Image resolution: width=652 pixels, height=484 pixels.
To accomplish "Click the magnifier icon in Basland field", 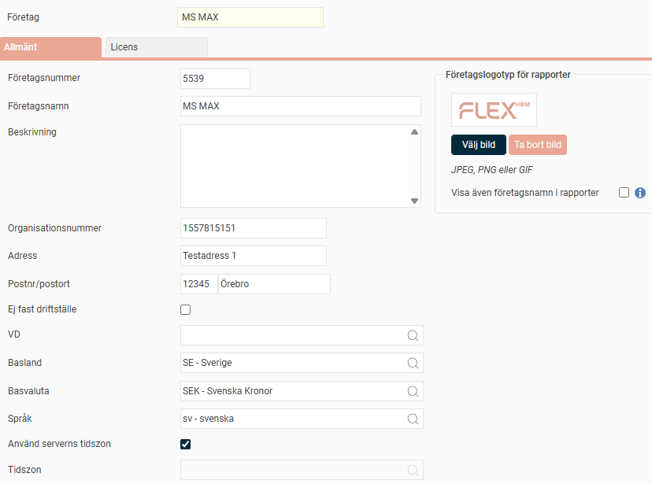I will coord(412,363).
